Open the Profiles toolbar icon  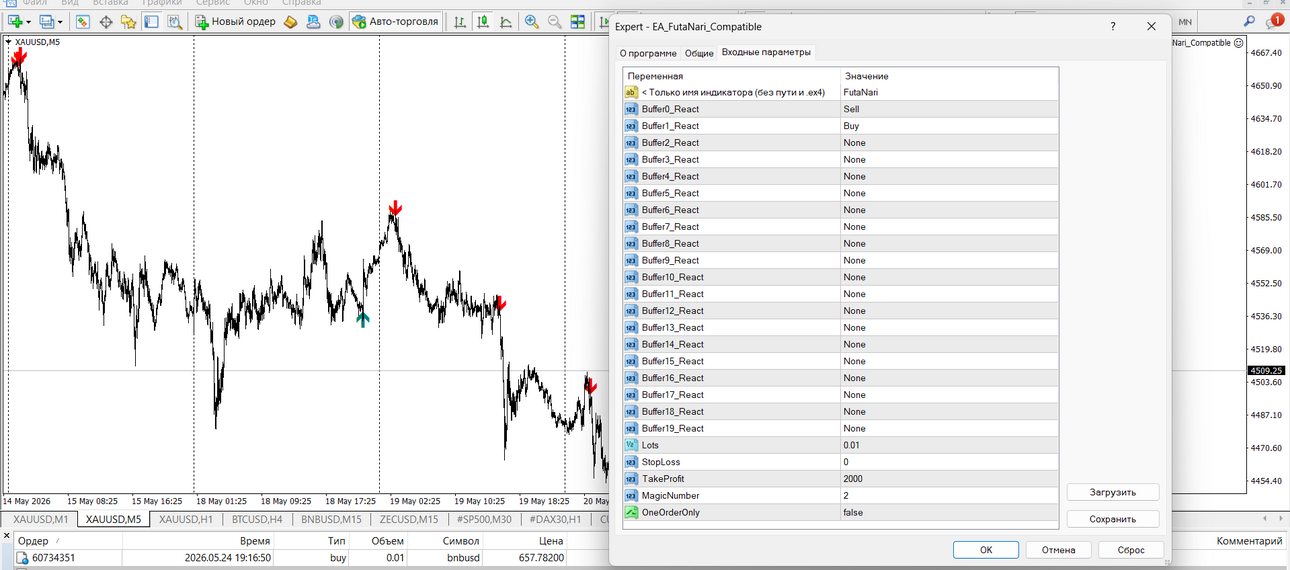[47, 21]
